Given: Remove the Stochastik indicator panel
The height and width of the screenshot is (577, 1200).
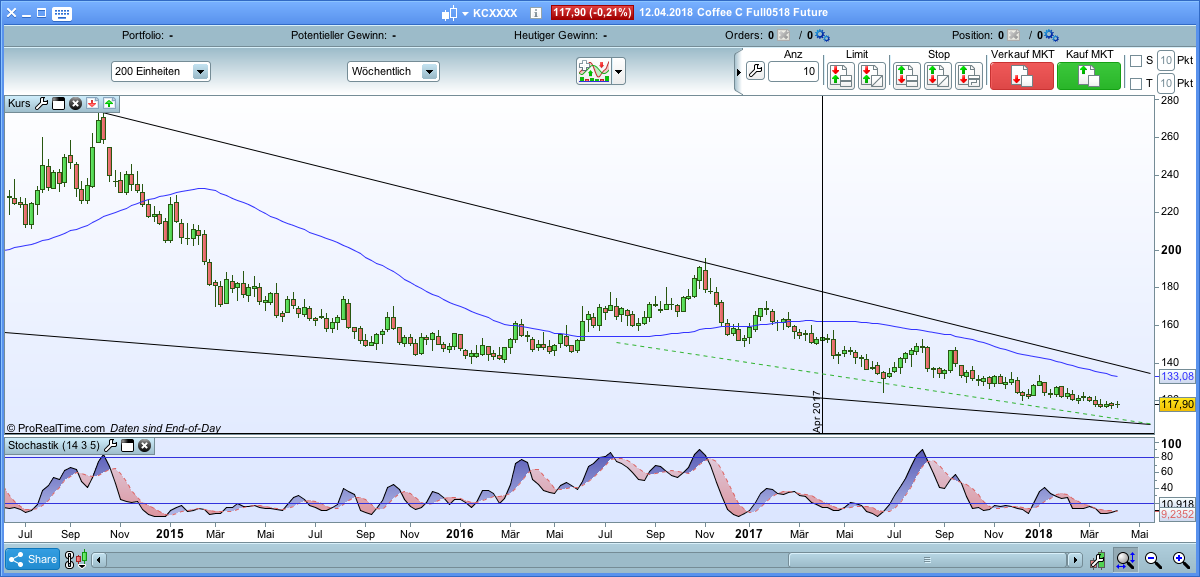Looking at the screenshot, I should click(x=144, y=446).
